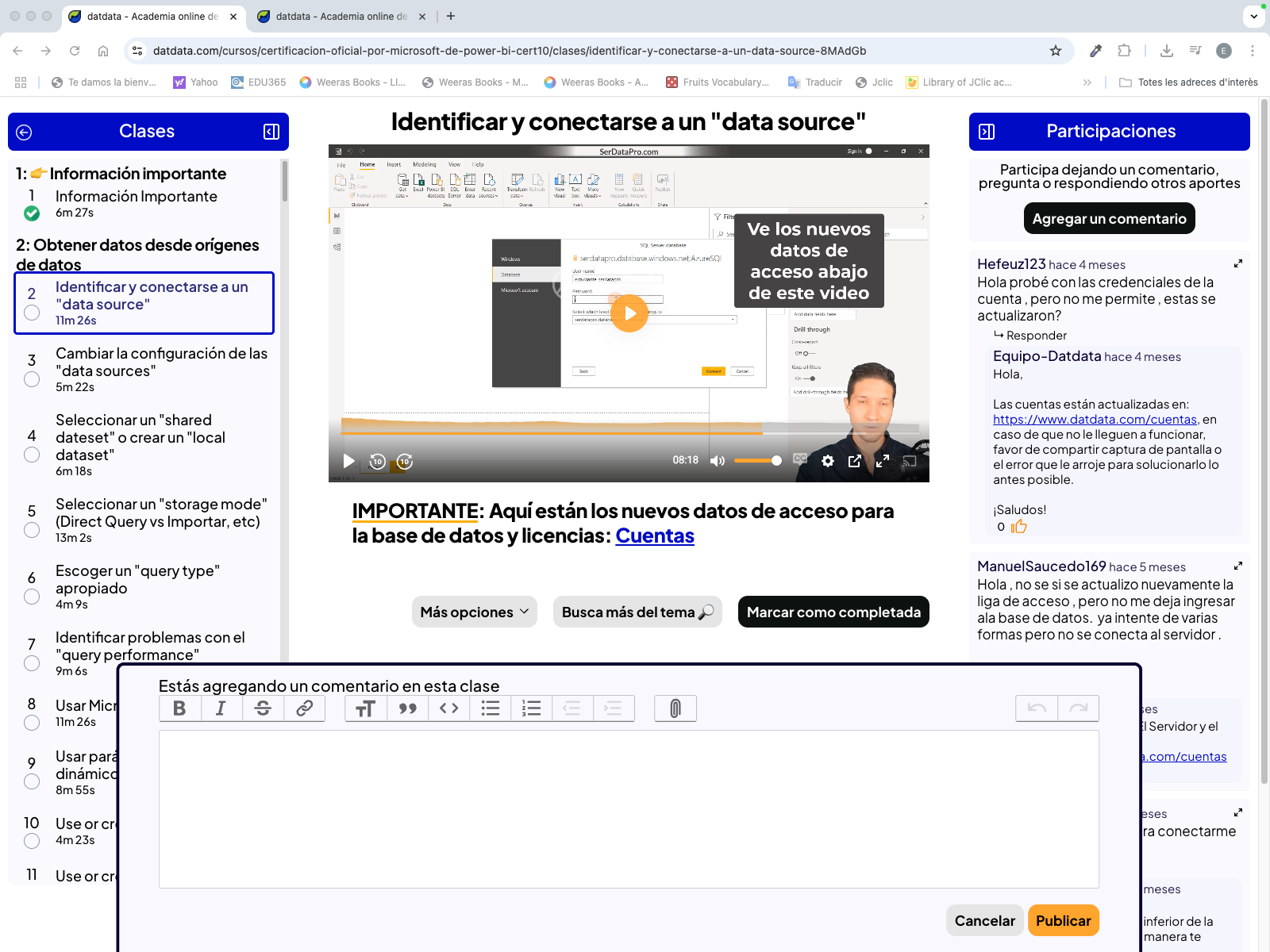Cancel the comment with Cancelar

(985, 920)
